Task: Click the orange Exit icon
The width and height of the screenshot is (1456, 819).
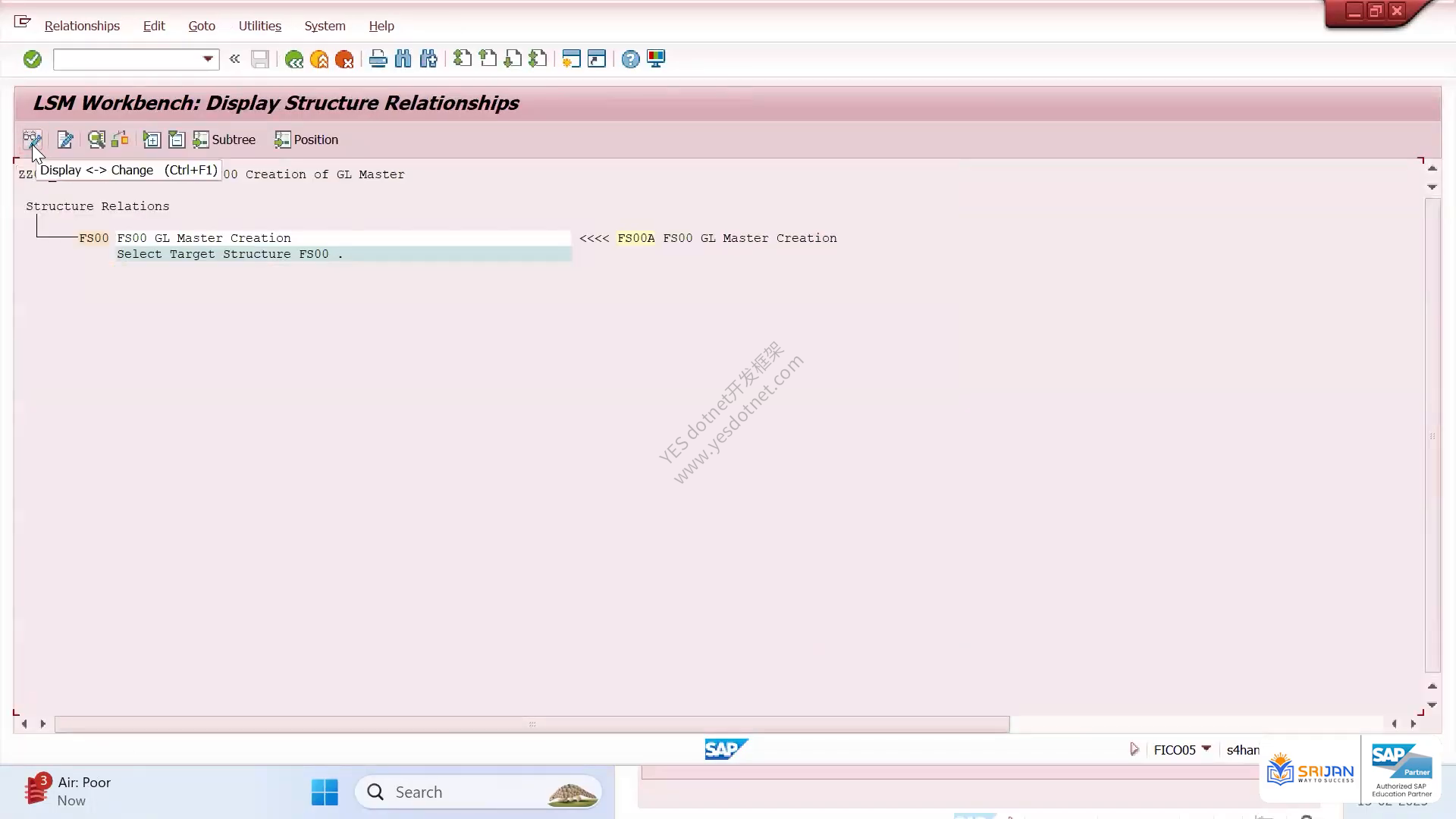Action: click(319, 59)
